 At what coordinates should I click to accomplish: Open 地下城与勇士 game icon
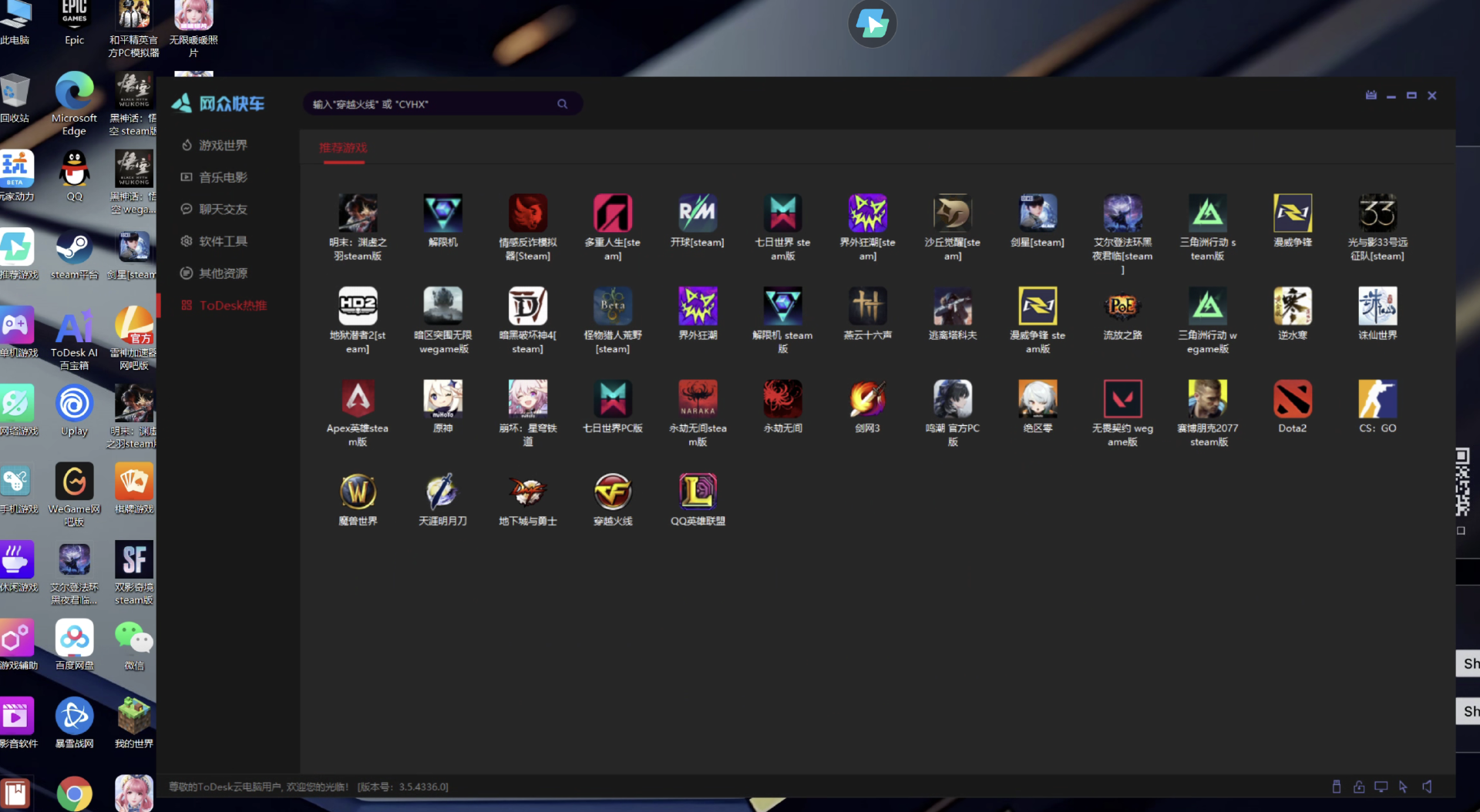point(527,492)
